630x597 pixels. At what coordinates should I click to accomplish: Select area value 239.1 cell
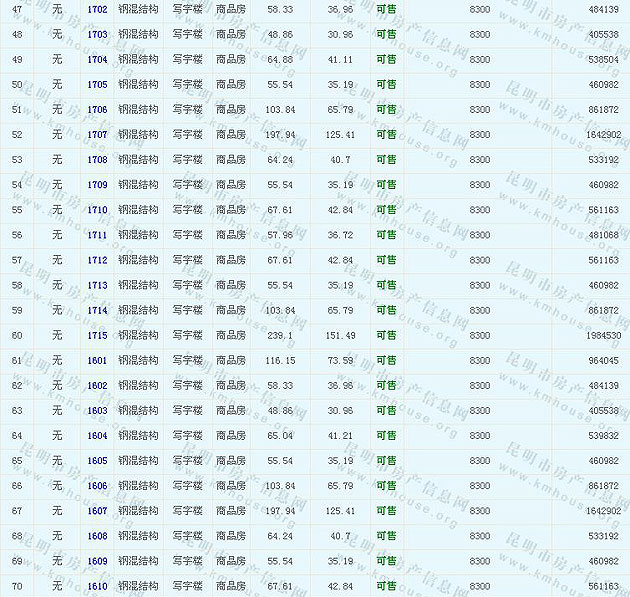(281, 335)
